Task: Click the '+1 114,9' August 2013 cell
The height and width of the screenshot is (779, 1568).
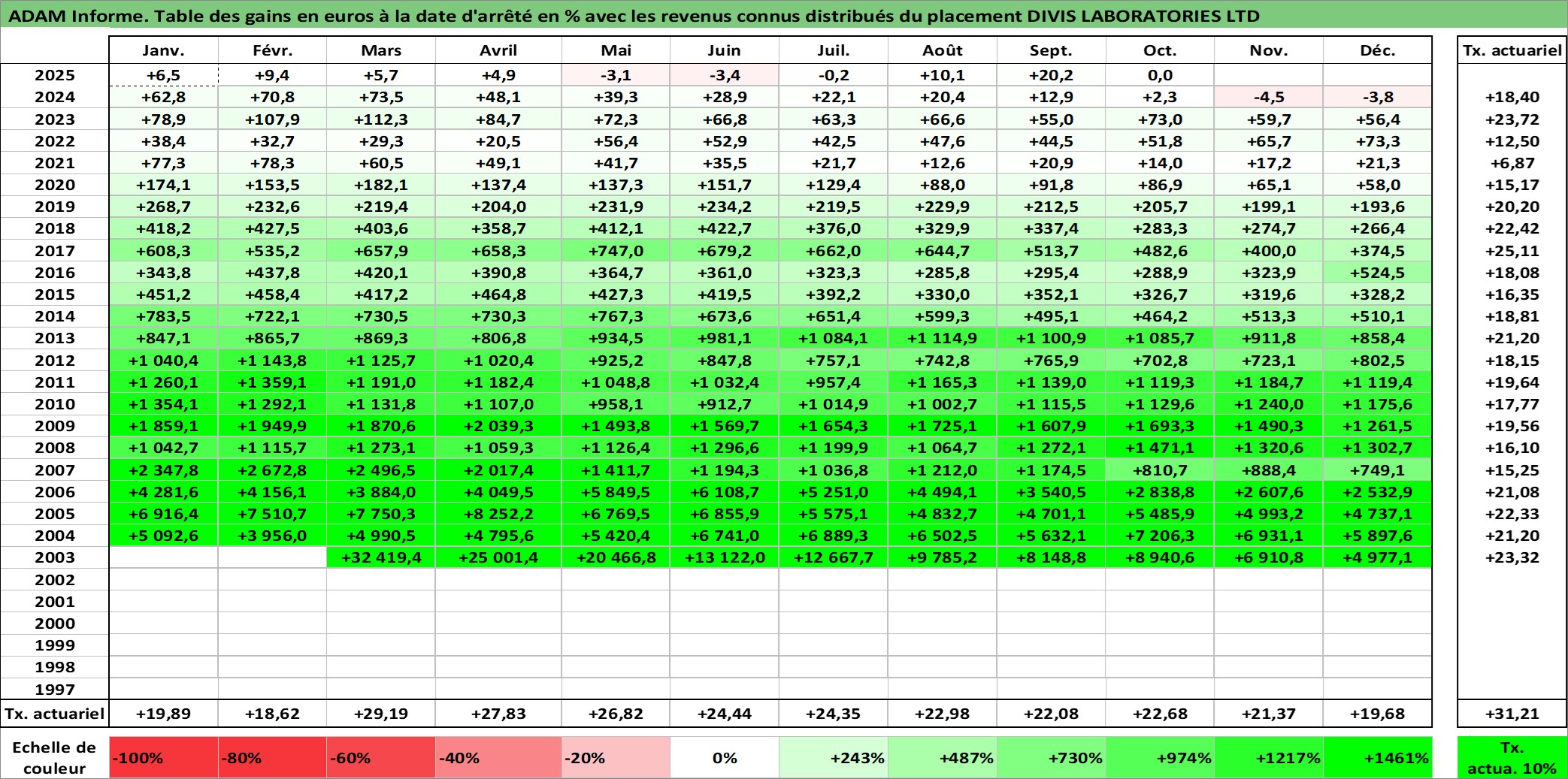Action: 943,338
